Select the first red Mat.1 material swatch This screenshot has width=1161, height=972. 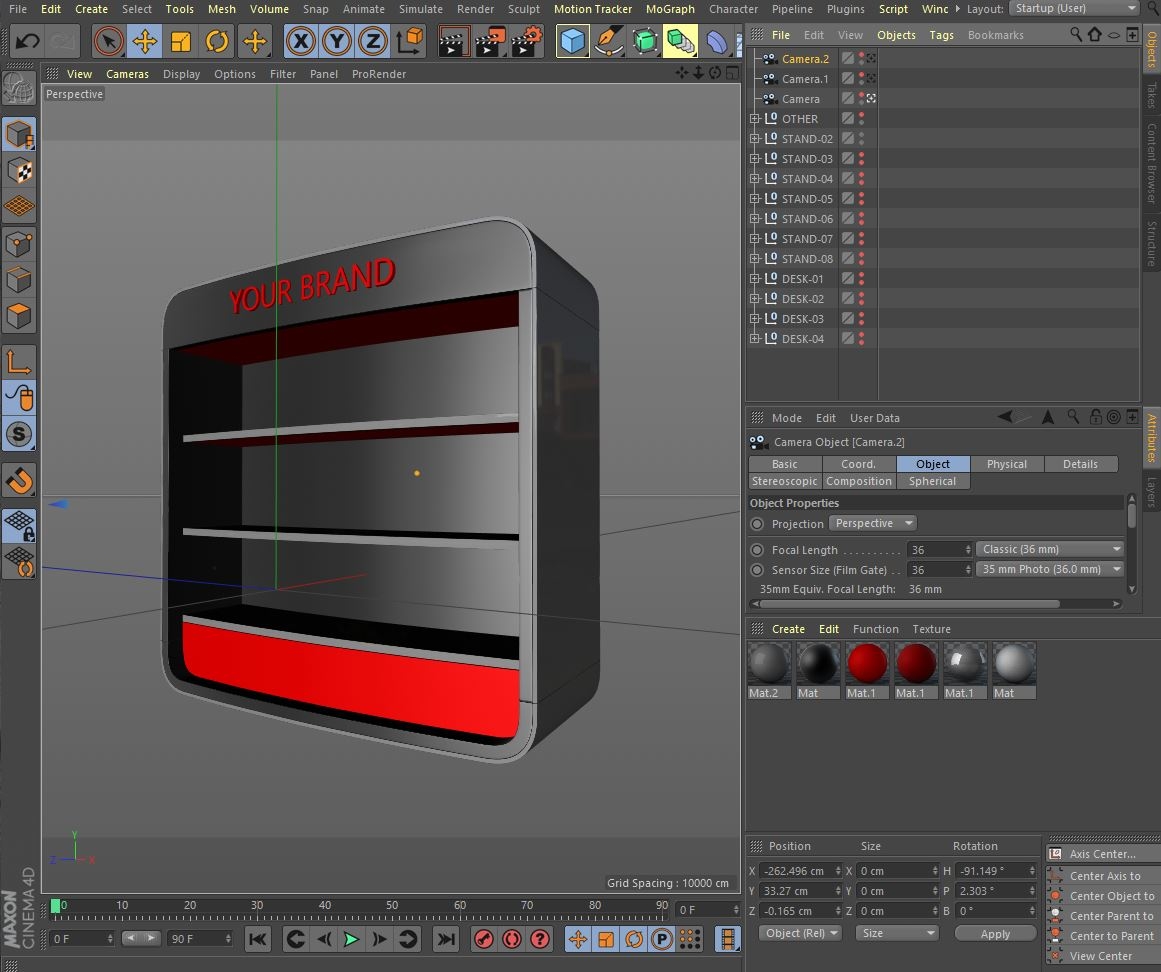click(x=867, y=663)
